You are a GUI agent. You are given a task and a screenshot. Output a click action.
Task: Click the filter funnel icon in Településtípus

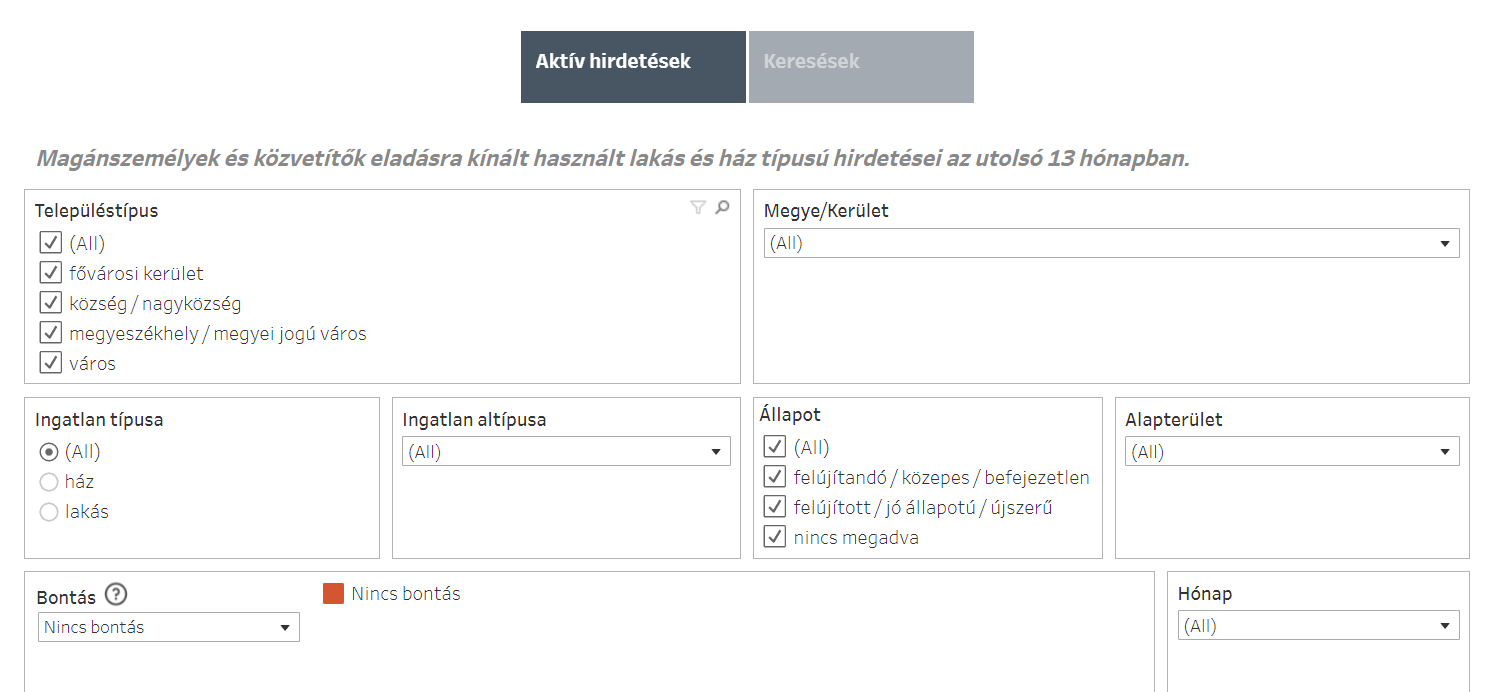698,208
